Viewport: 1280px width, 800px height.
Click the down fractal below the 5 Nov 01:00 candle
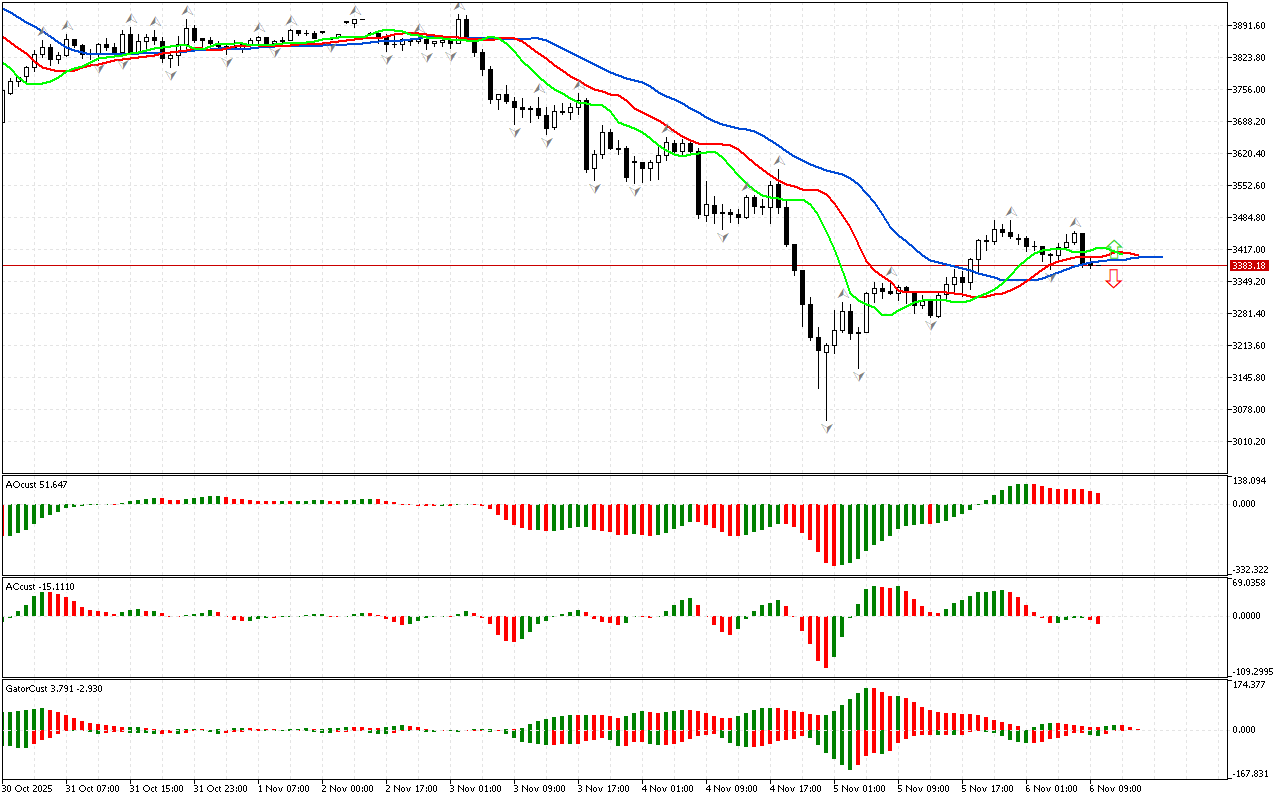859,375
